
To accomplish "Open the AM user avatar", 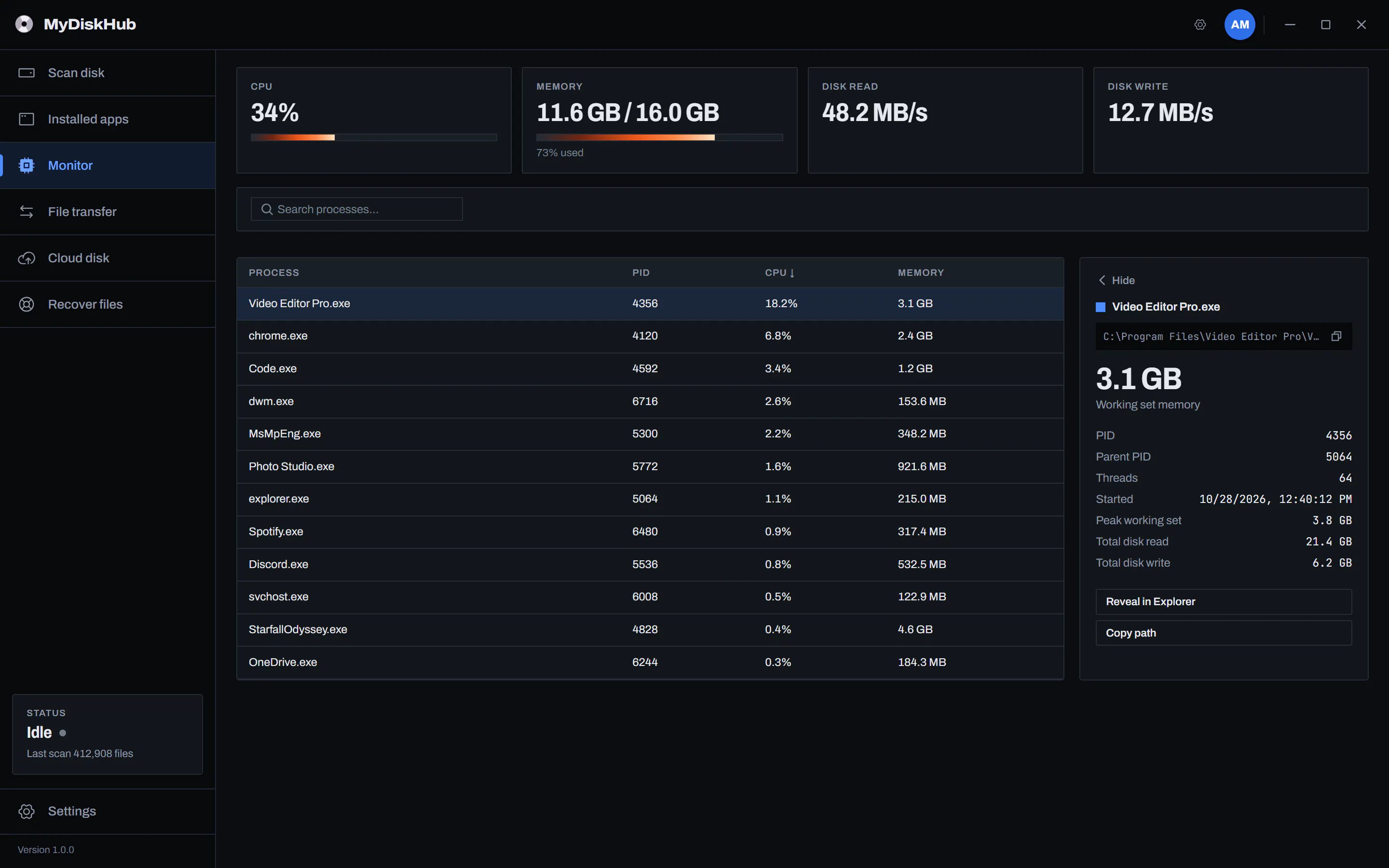I will tap(1239, 25).
